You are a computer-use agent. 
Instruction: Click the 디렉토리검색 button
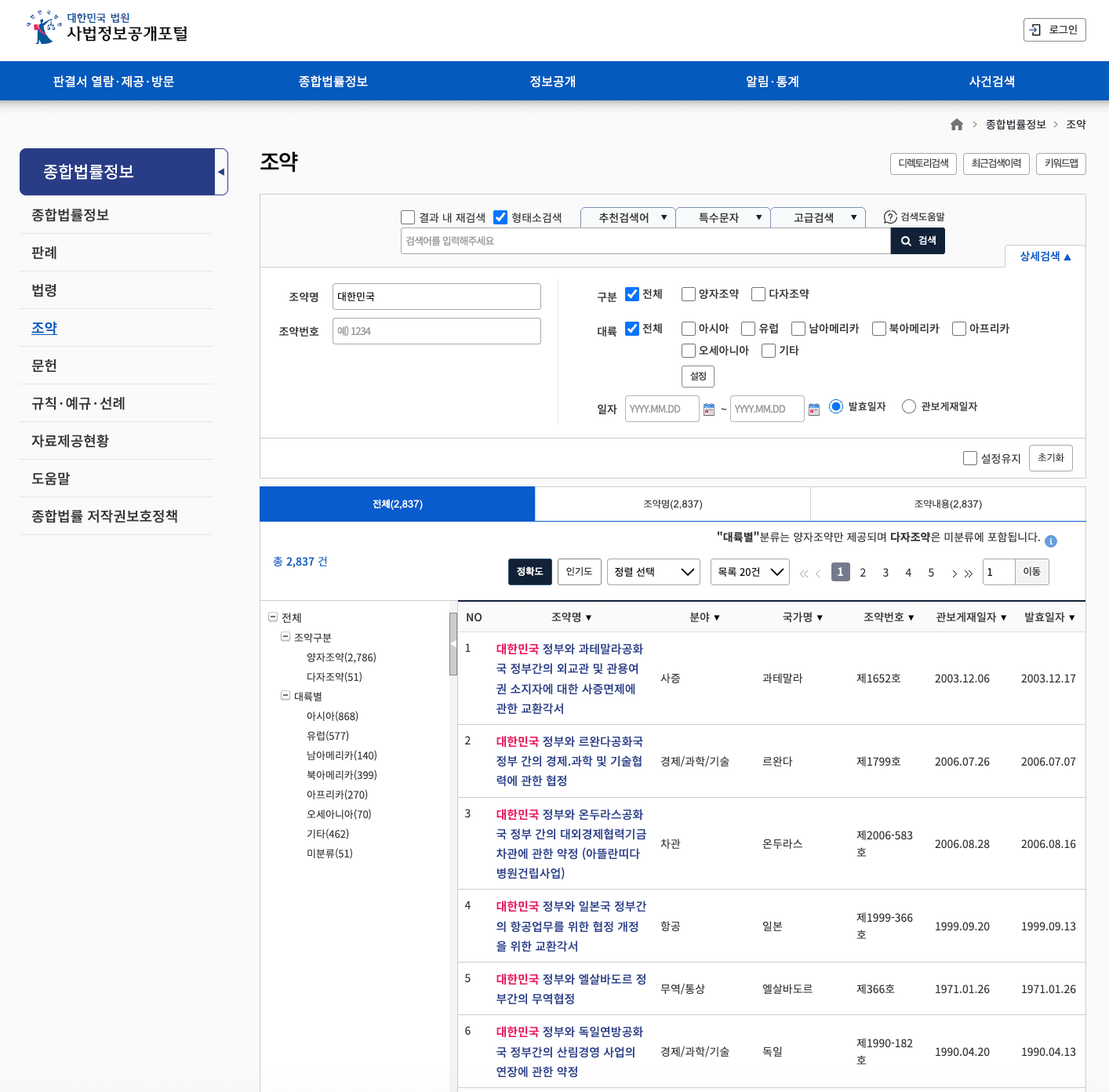pos(923,163)
